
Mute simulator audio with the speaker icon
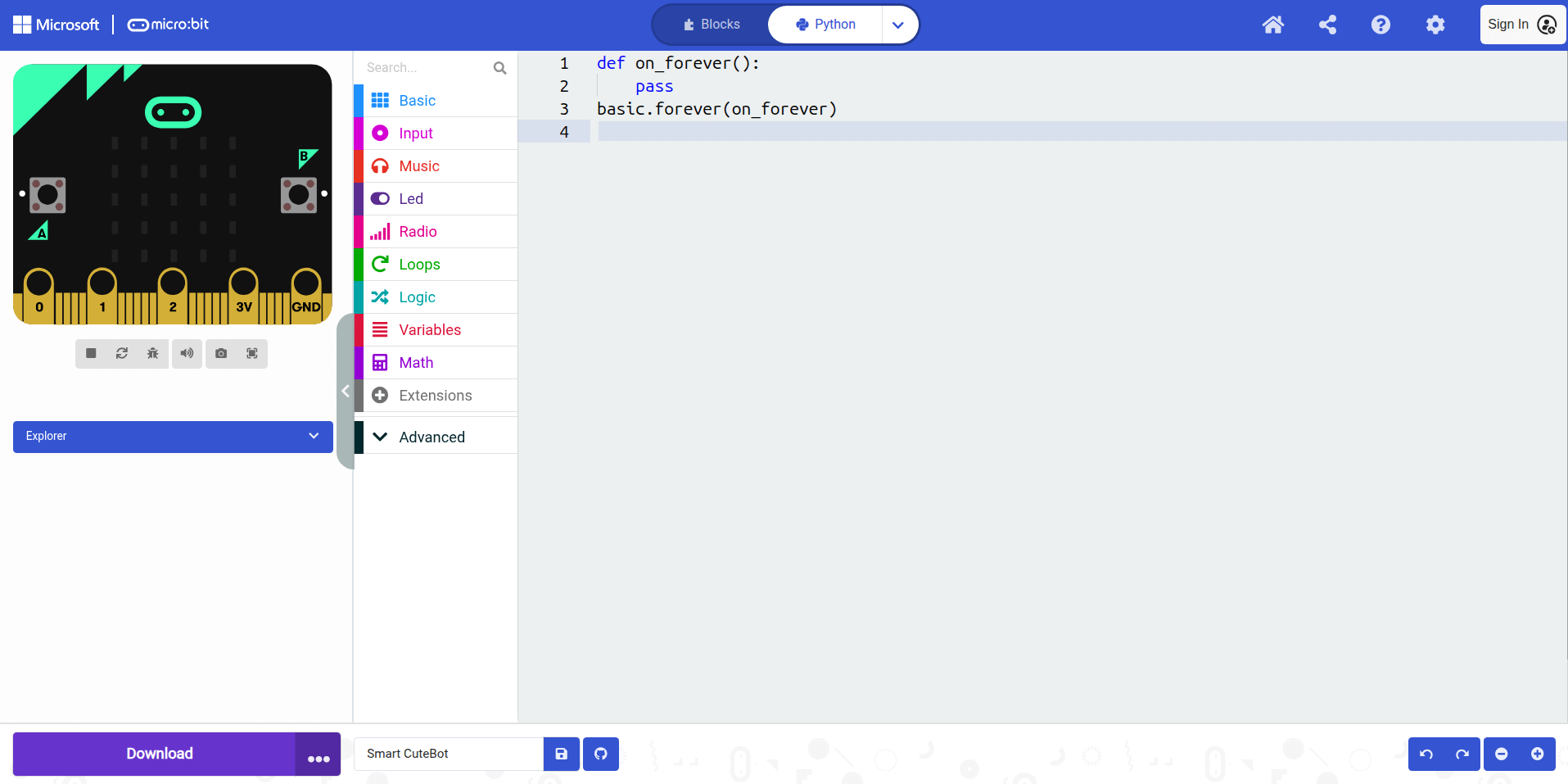tap(186, 353)
